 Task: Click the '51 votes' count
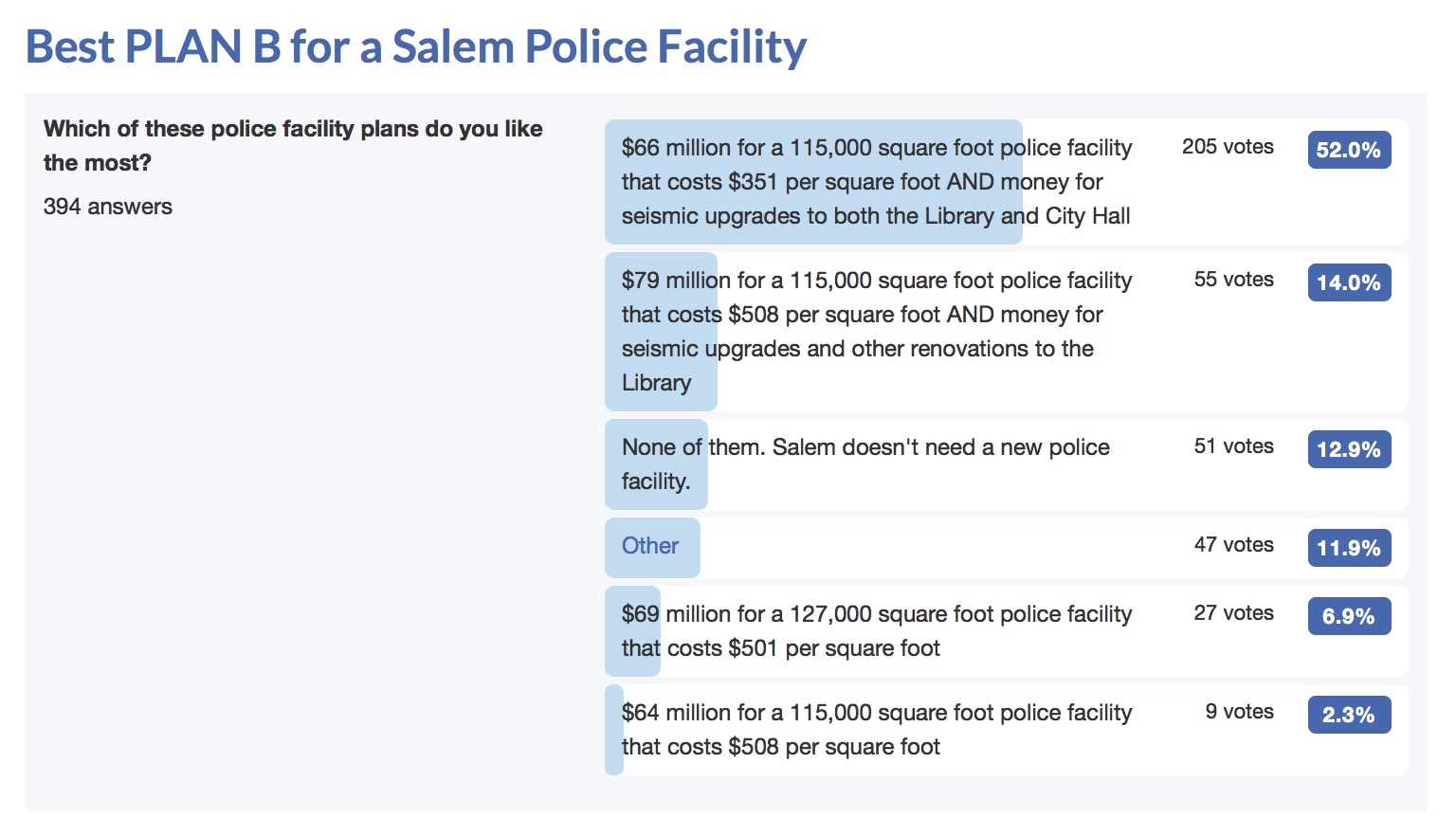coord(1233,446)
